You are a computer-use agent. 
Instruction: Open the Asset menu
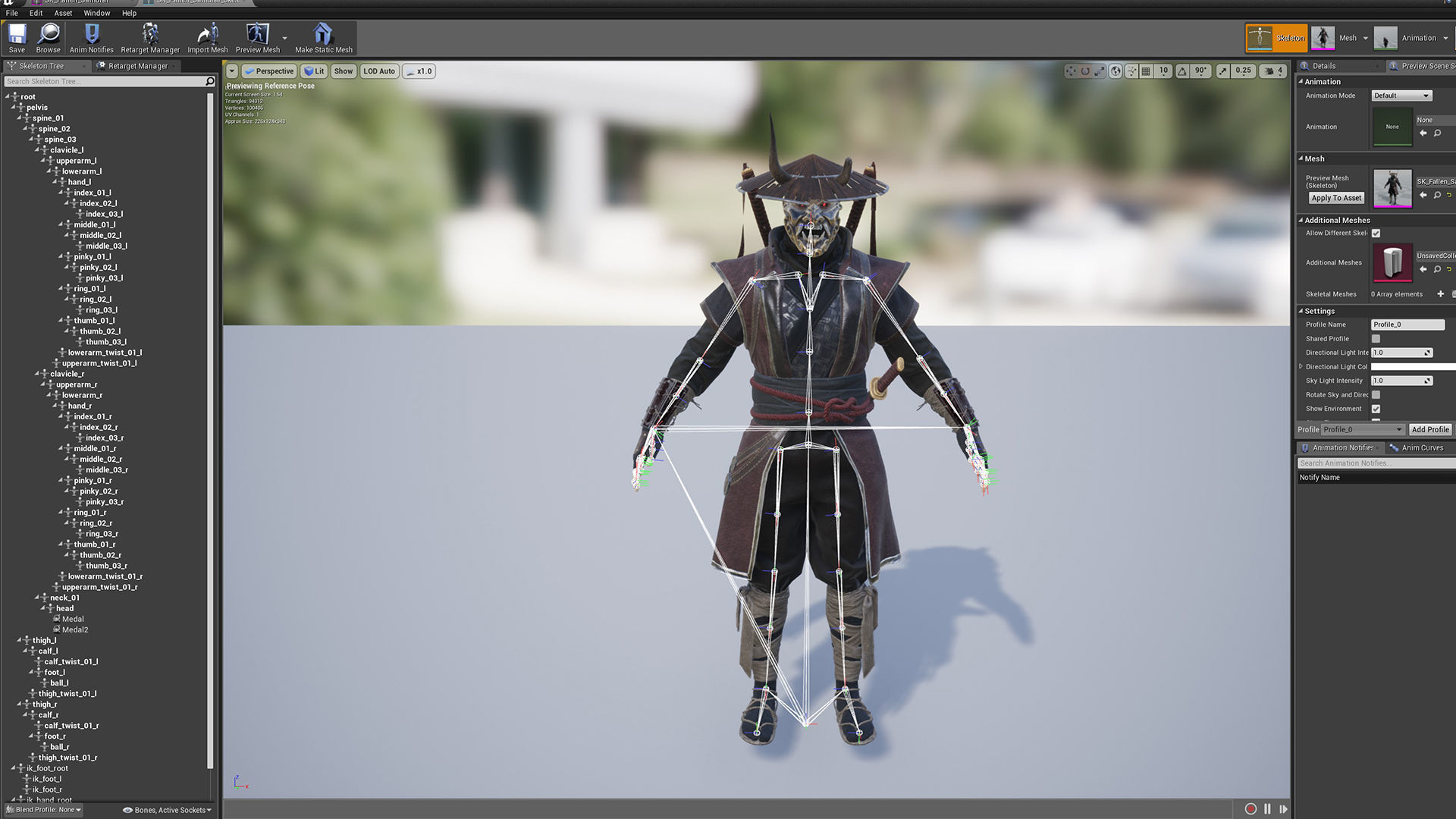point(63,13)
